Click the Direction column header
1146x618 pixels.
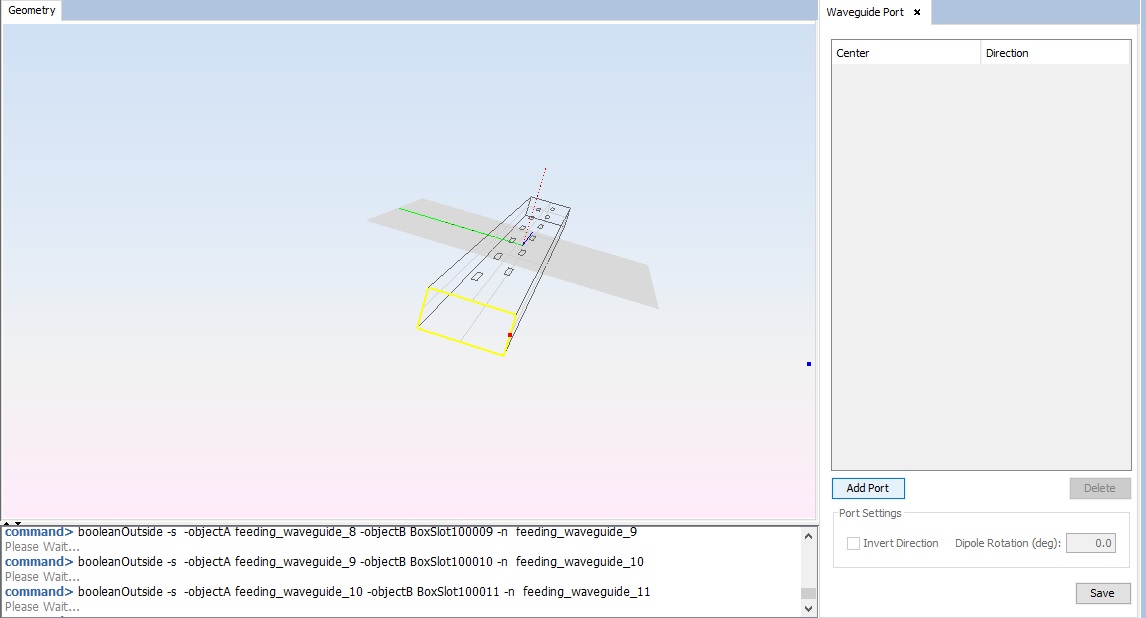1055,53
